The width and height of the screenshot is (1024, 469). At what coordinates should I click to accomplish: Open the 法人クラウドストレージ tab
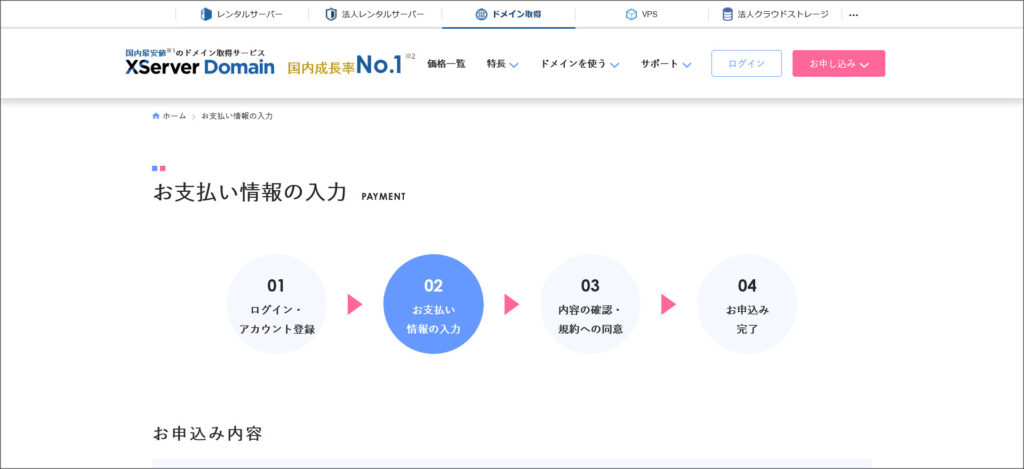point(775,14)
